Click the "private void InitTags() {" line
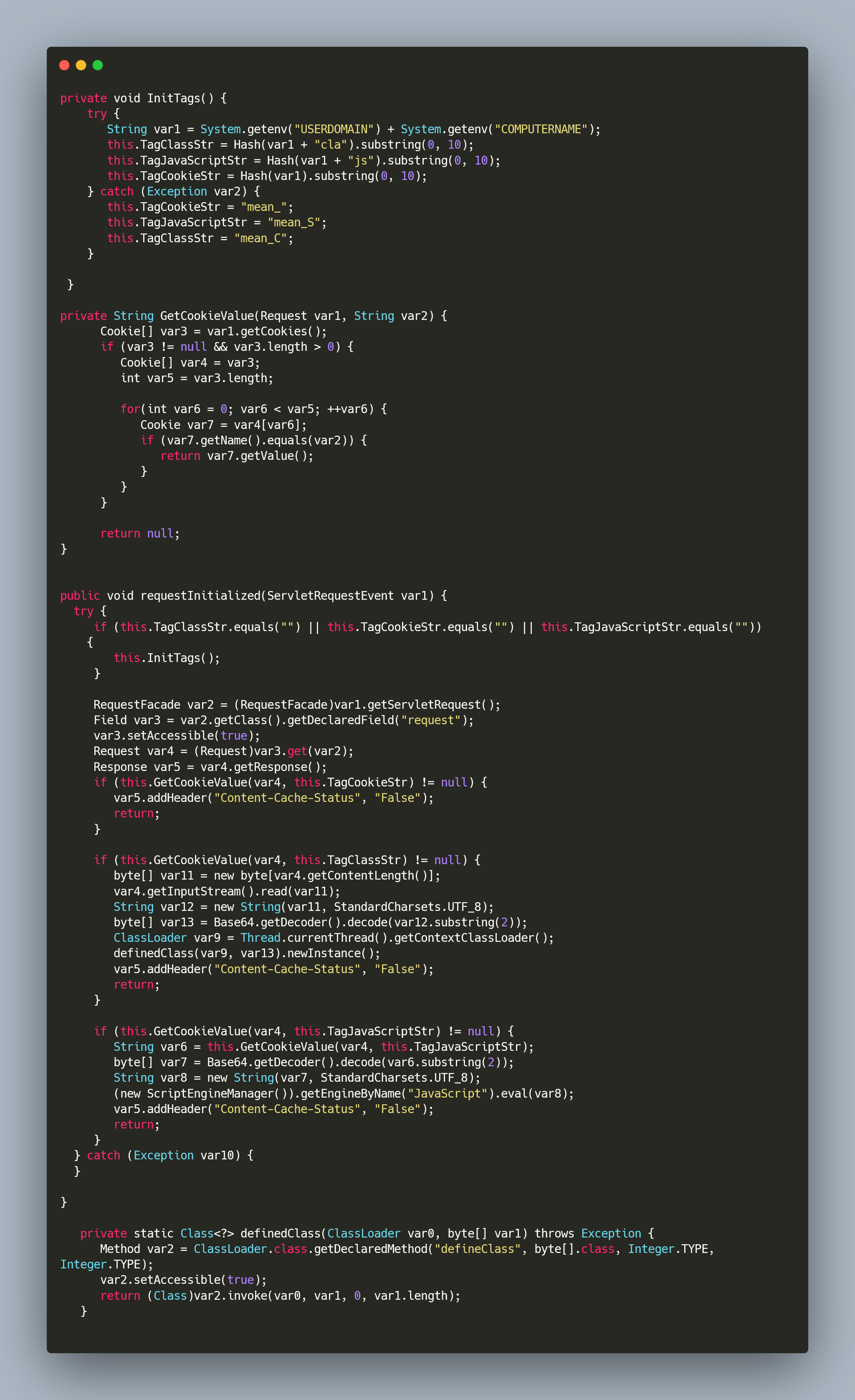The image size is (855, 1400). (x=144, y=98)
